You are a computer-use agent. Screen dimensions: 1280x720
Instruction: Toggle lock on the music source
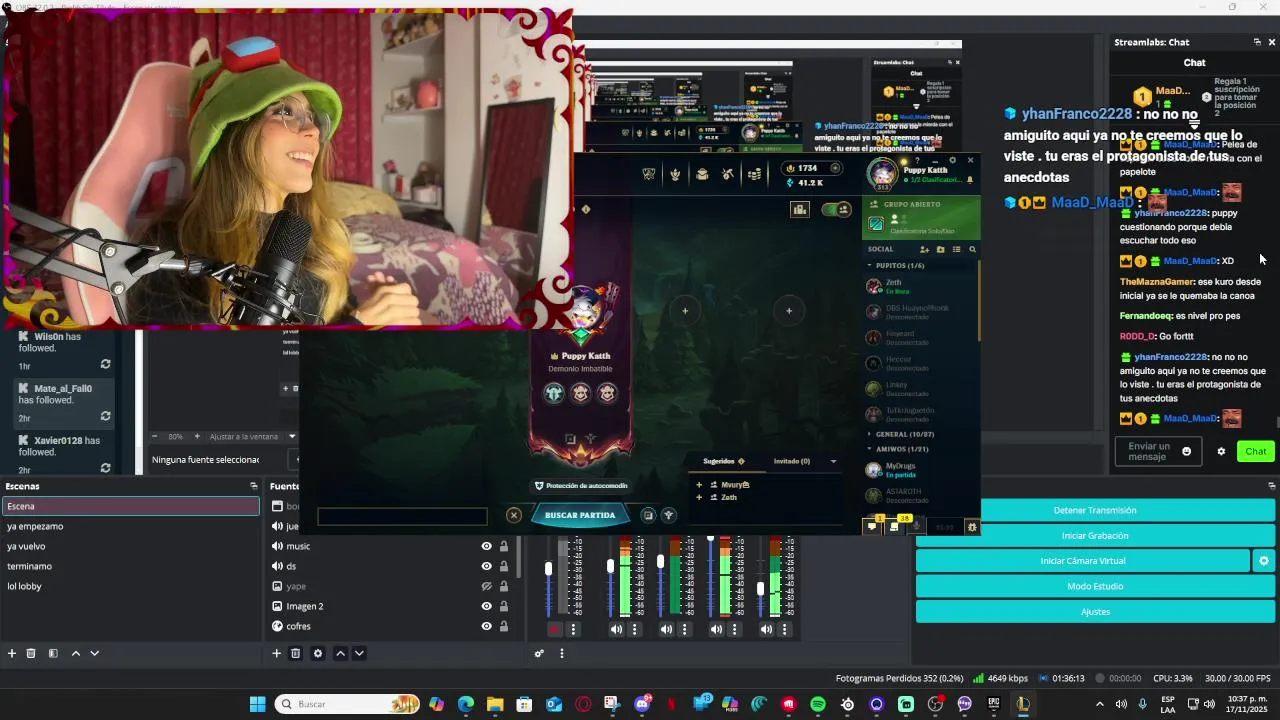tap(504, 546)
